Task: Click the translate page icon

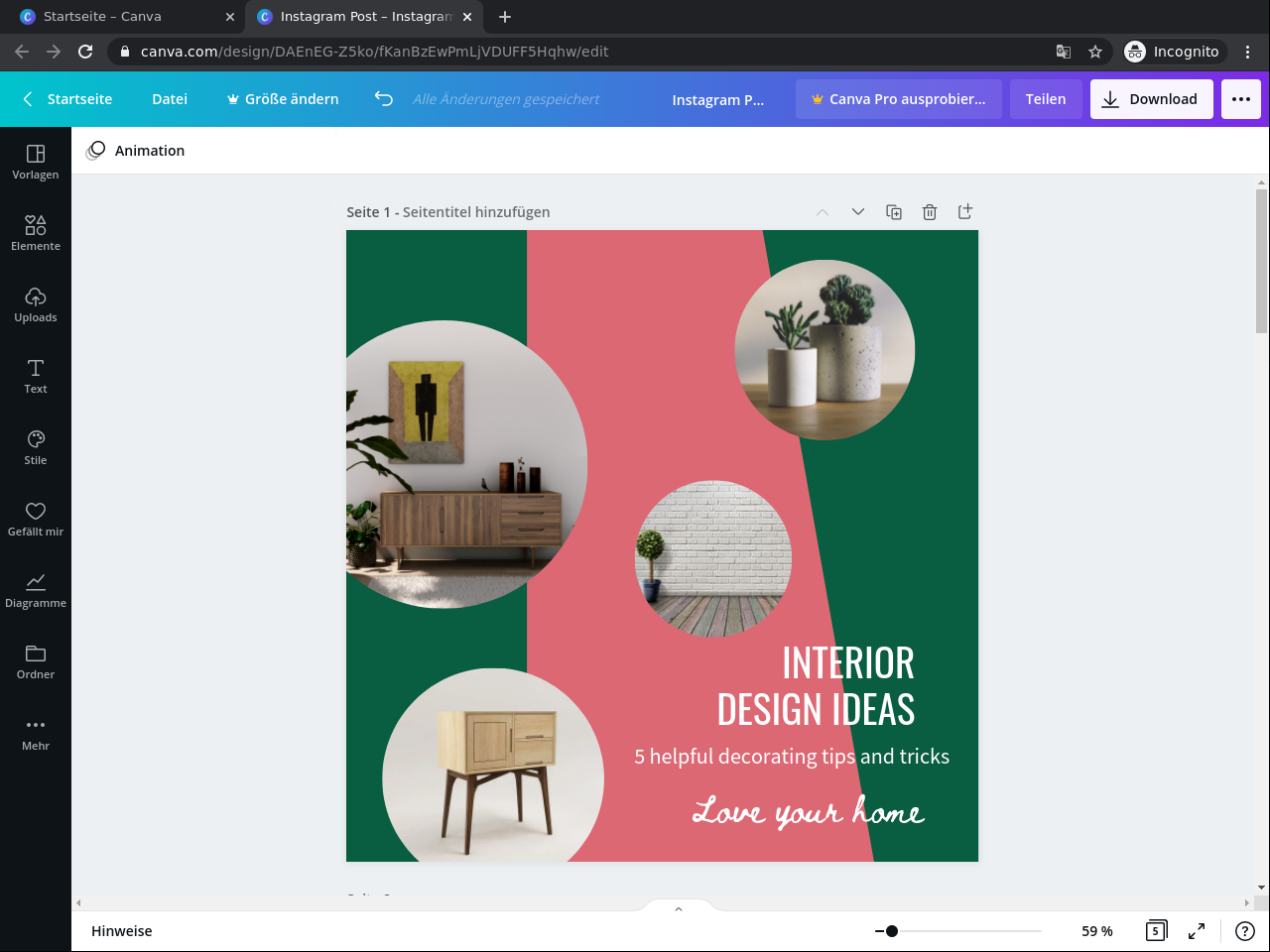Action: (x=1064, y=52)
